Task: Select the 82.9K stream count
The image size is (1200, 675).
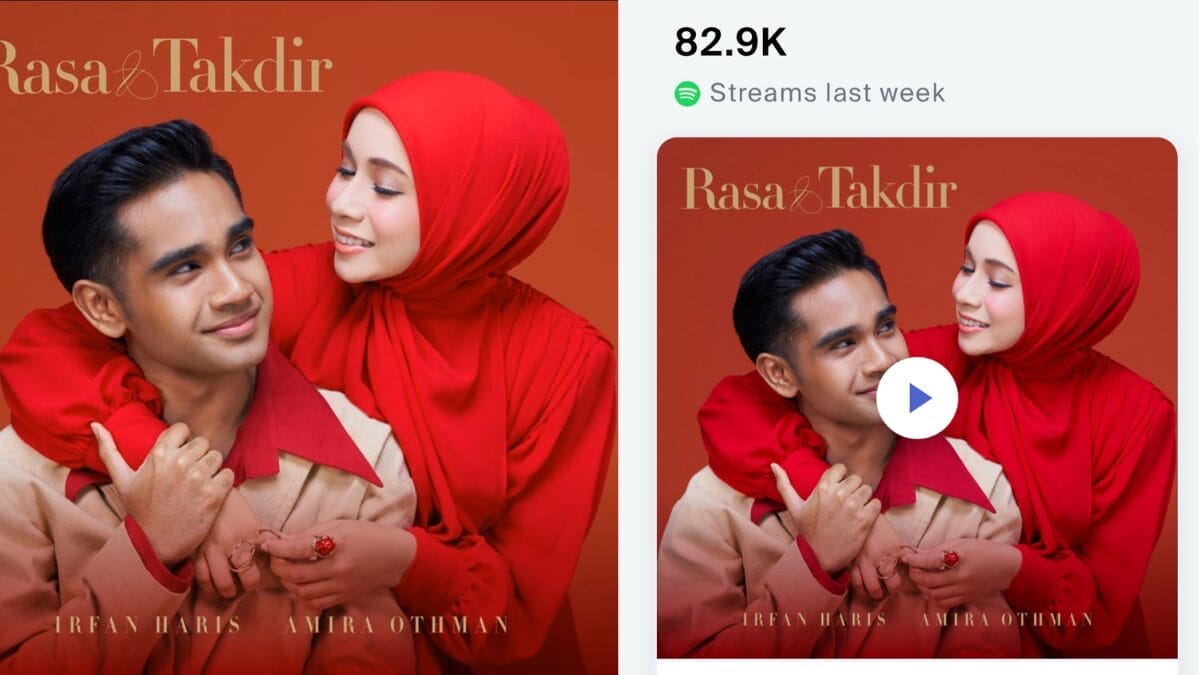Action: click(x=730, y=42)
